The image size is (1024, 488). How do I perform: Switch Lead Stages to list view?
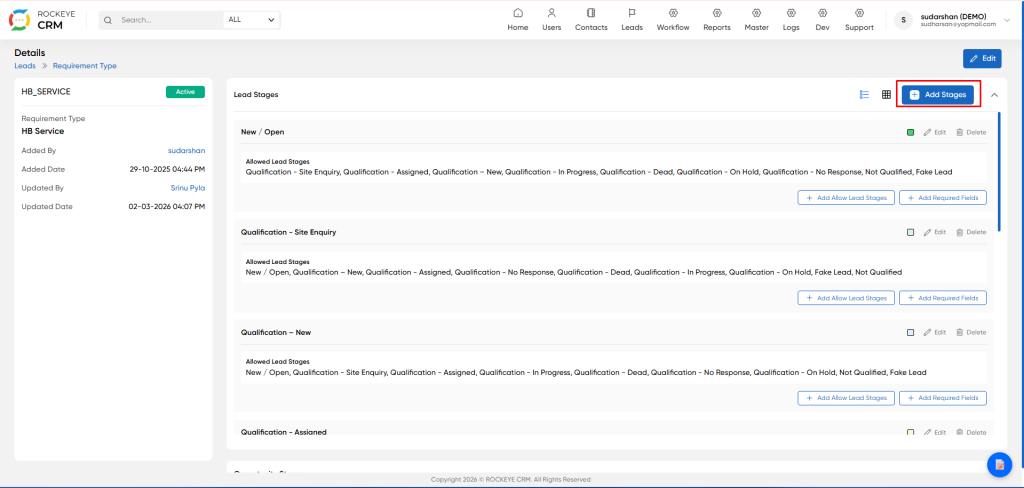click(x=864, y=95)
